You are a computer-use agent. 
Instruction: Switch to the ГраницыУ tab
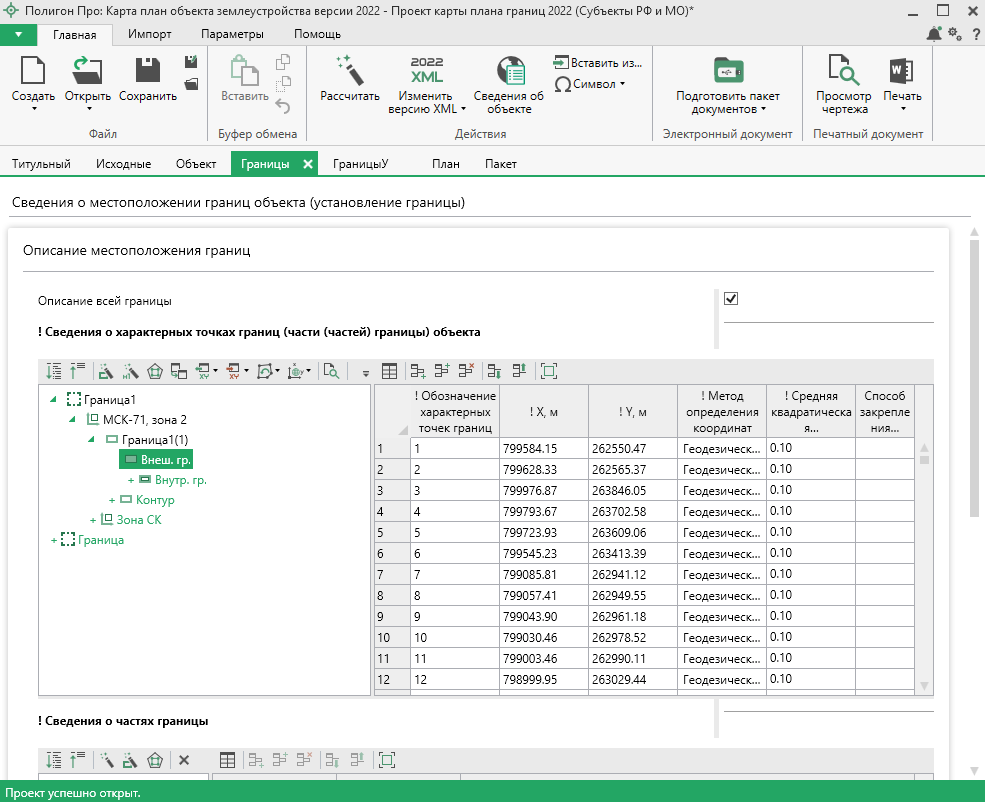tap(360, 164)
